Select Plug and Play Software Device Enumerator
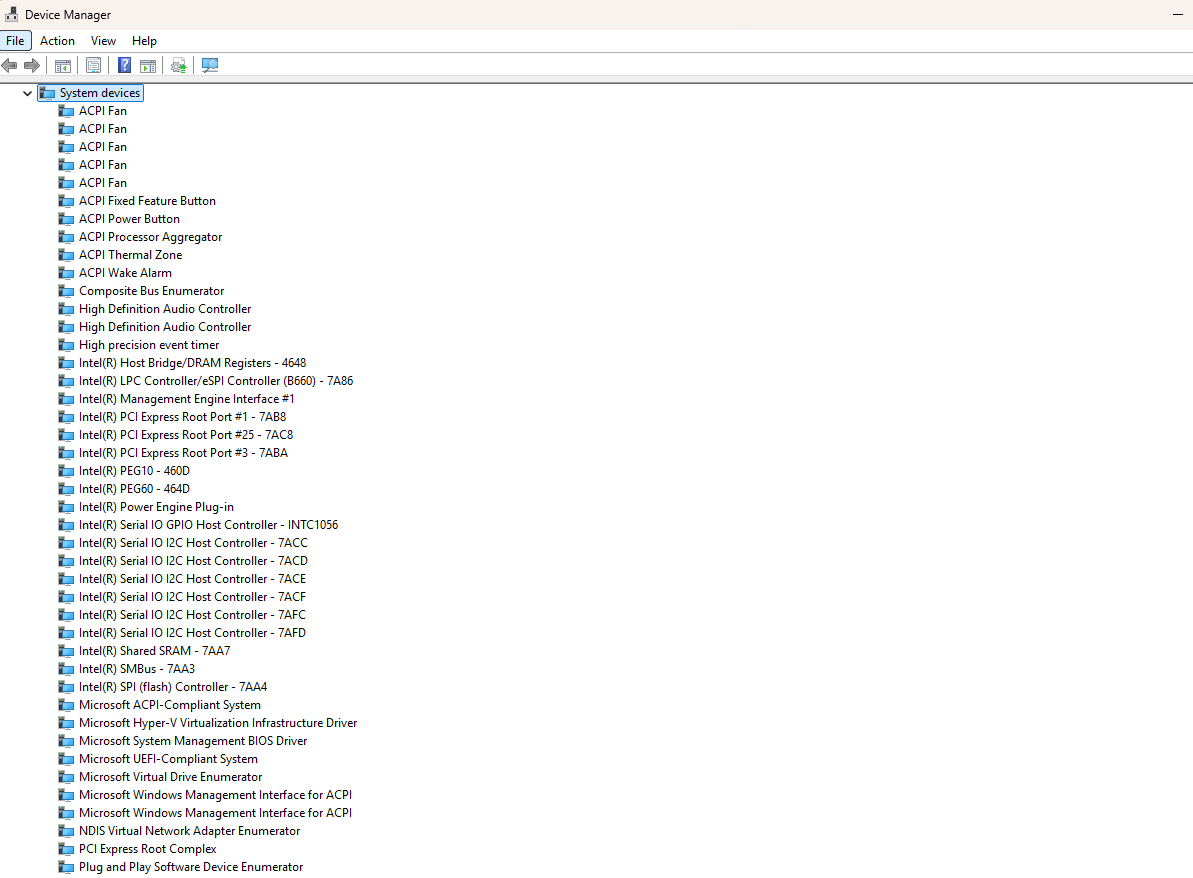The image size is (1193, 878). 191,867
